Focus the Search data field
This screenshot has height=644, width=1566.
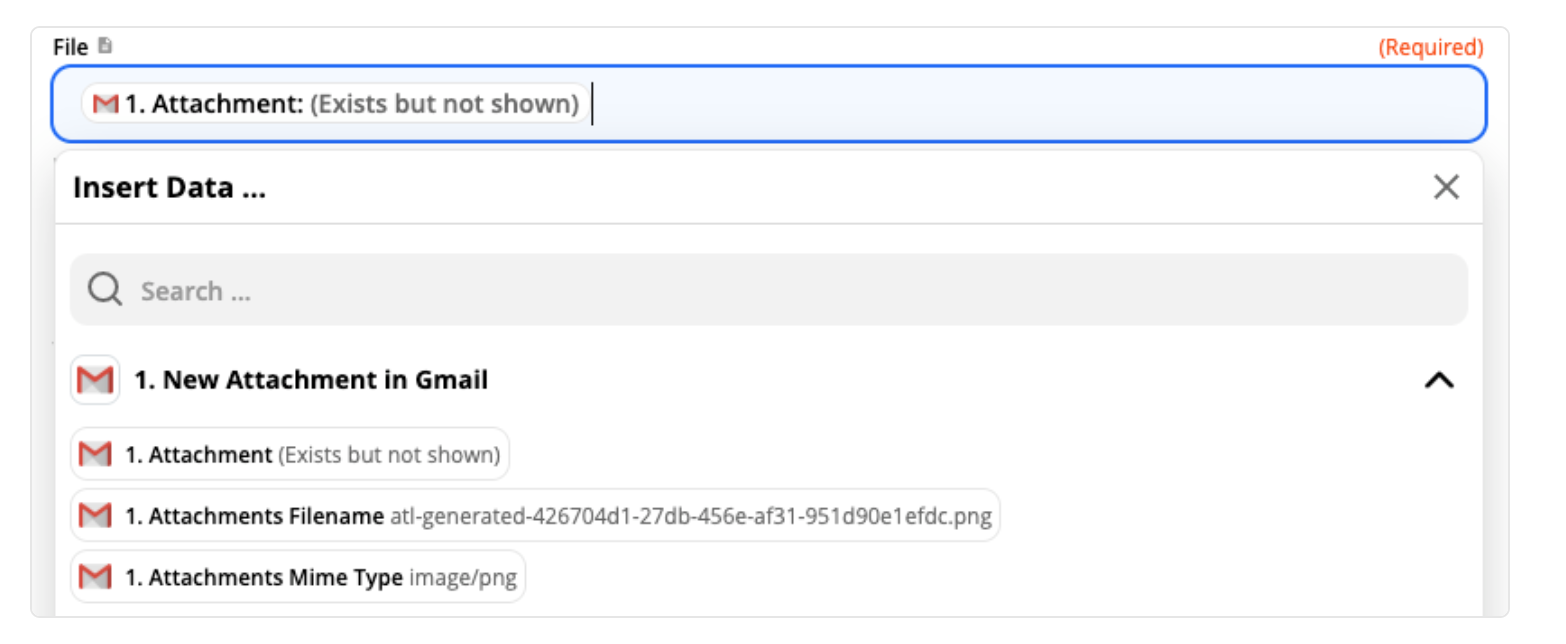click(x=768, y=290)
